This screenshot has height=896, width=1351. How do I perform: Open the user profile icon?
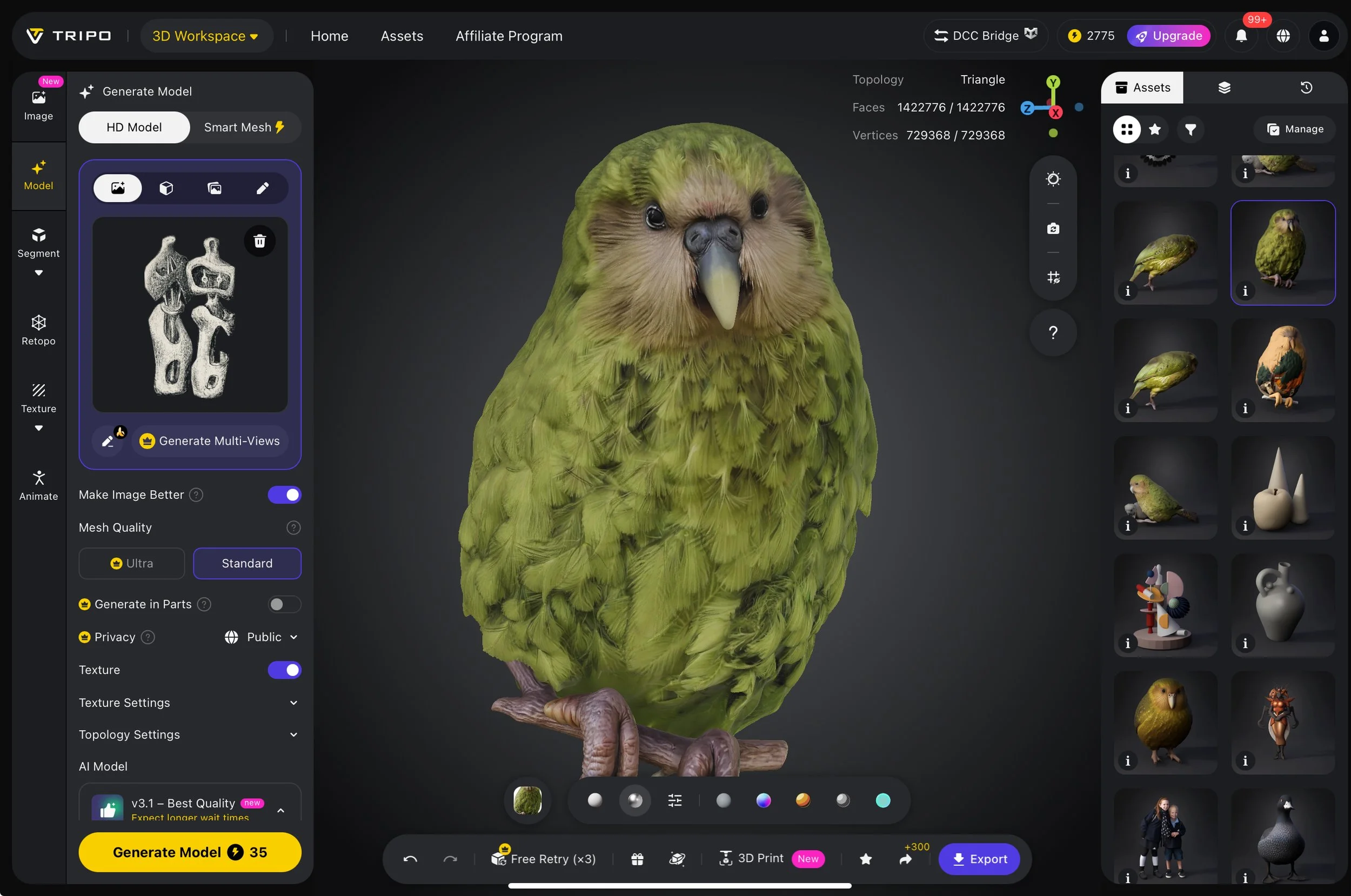tap(1323, 36)
